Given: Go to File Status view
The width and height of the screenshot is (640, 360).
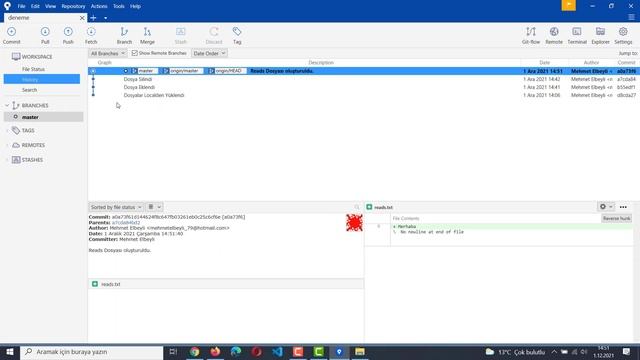Looking at the screenshot, I should 33,69.
